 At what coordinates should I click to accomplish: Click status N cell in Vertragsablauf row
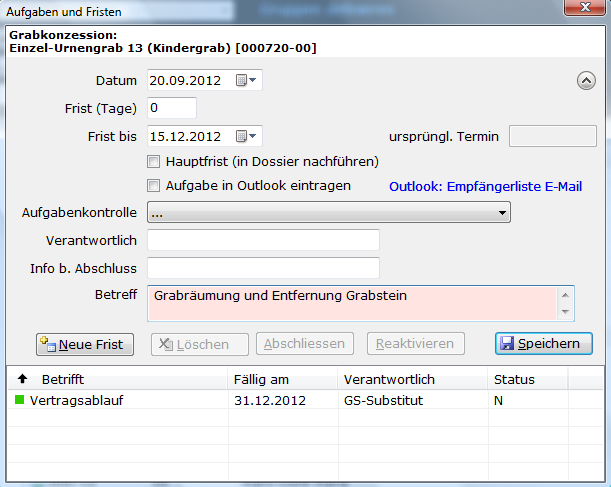tap(528, 401)
